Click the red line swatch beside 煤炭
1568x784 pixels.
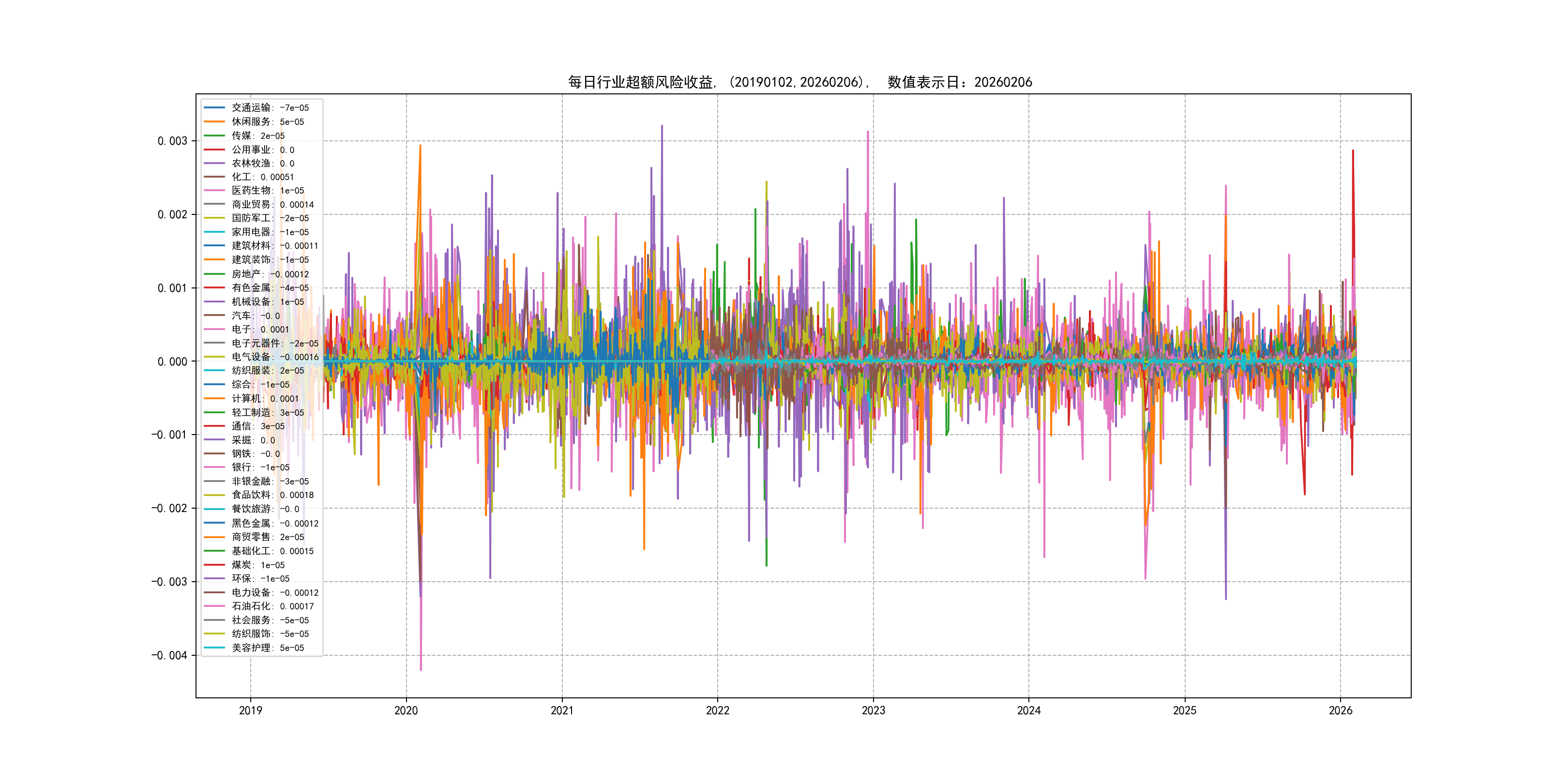coord(214,565)
